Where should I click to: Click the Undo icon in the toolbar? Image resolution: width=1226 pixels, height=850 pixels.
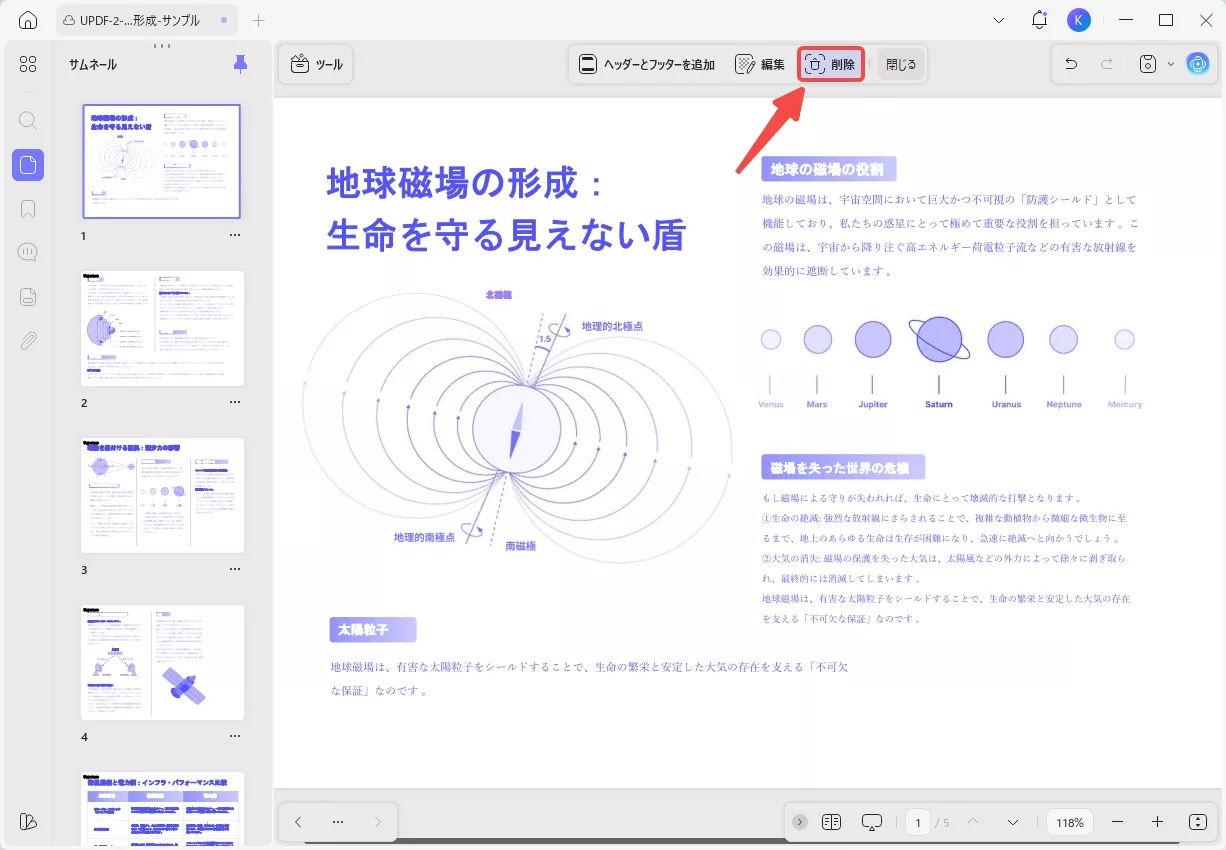click(x=1071, y=64)
